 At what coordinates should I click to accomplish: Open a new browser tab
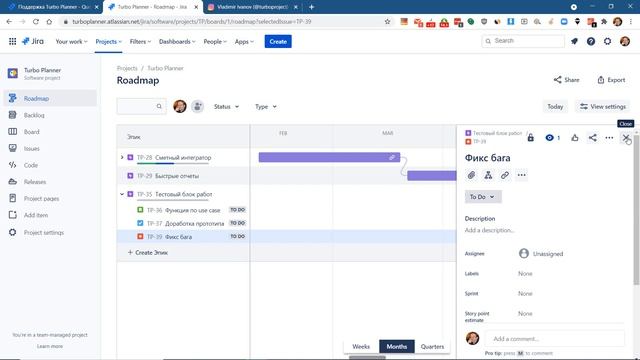[x=311, y=7]
